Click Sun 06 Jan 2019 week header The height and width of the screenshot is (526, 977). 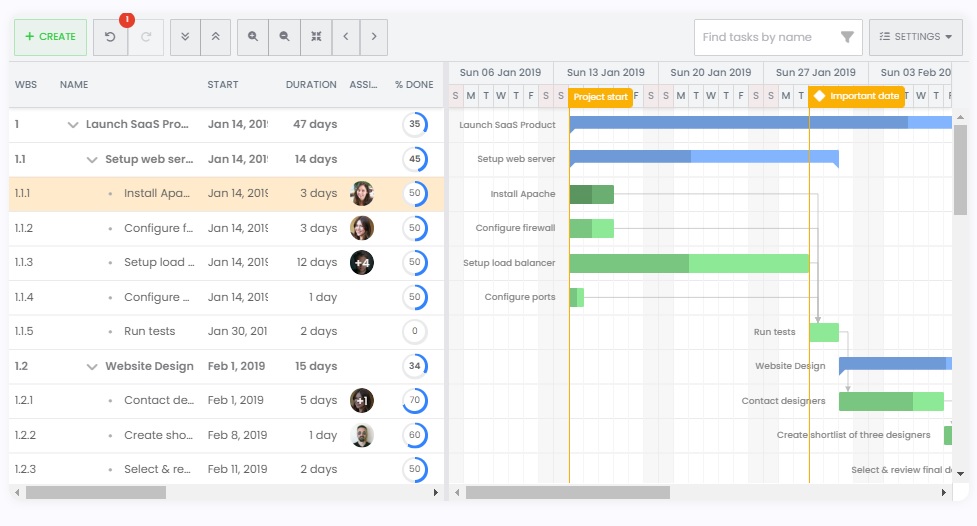[500, 72]
